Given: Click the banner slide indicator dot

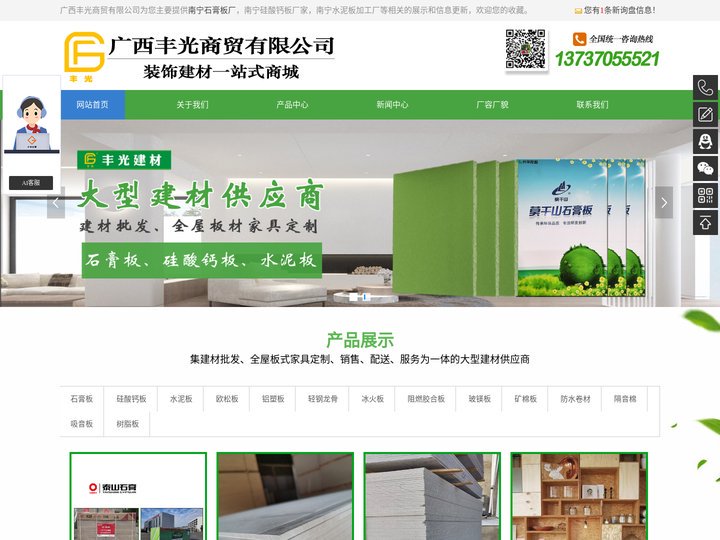Looking at the screenshot, I should [x=364, y=297].
